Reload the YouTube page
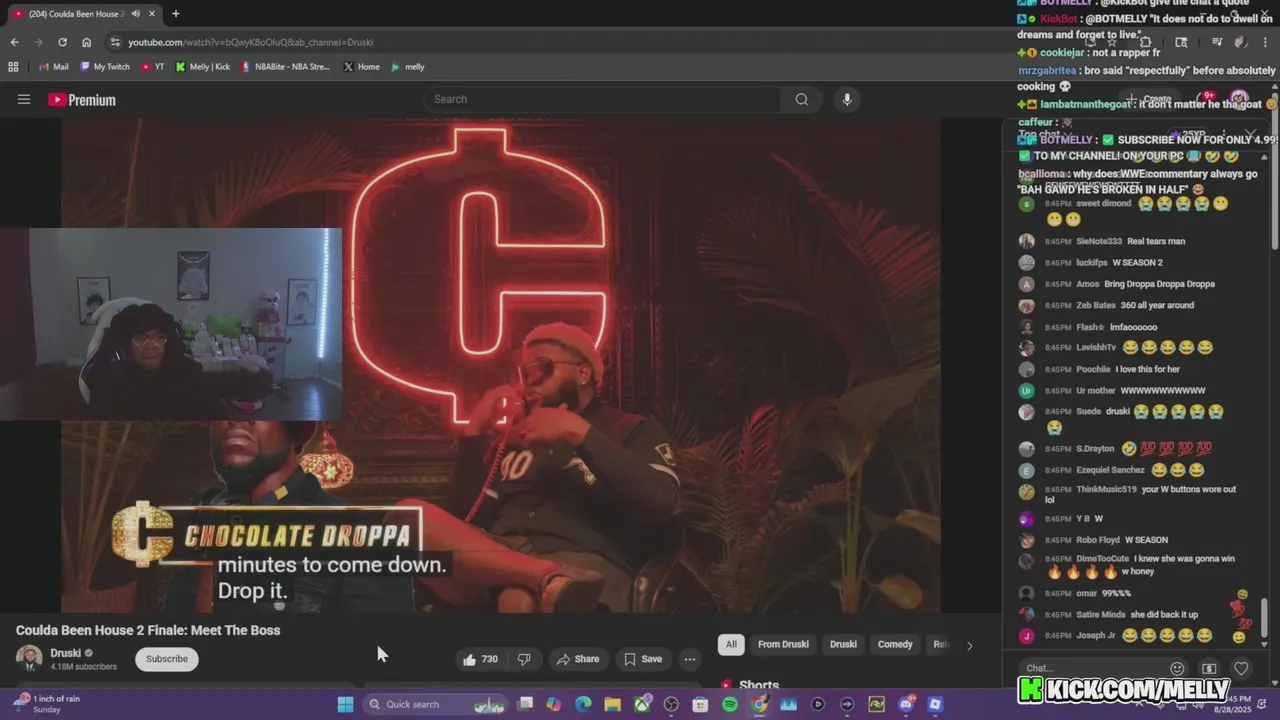The image size is (1280, 720). 62,42
